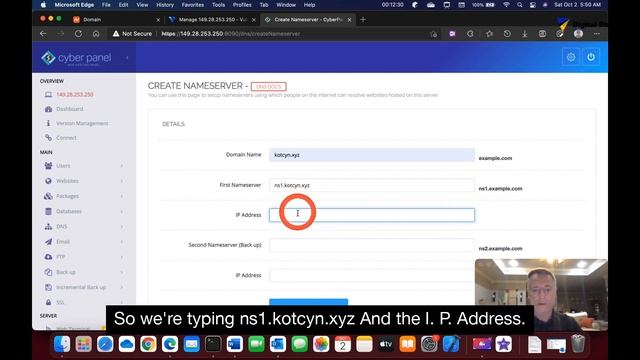Viewport: 640px width, 360px height.
Task: Open the DNS sidebar icon
Action: click(x=48, y=227)
